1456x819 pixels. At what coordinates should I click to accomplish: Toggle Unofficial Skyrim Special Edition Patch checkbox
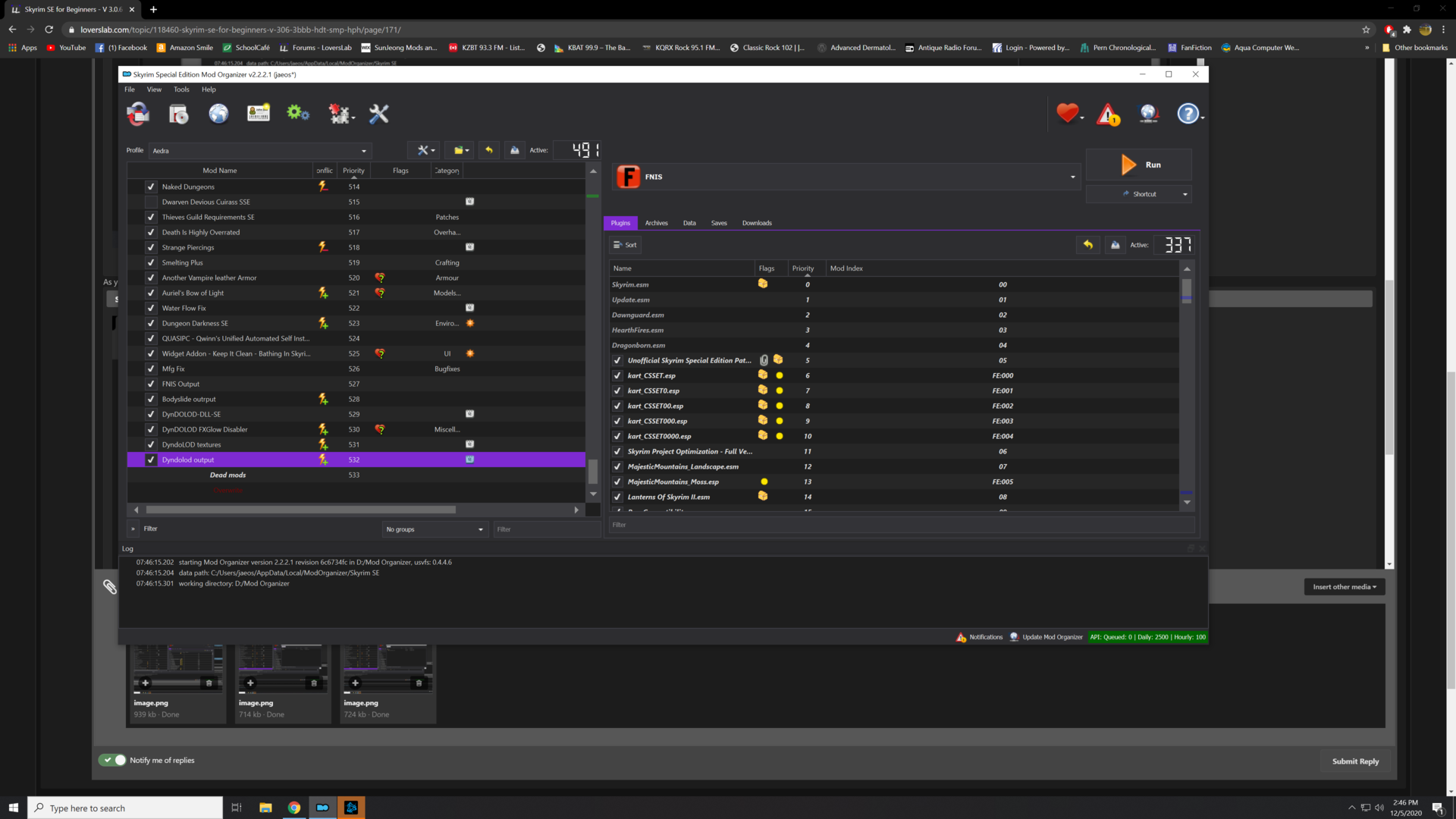point(617,360)
